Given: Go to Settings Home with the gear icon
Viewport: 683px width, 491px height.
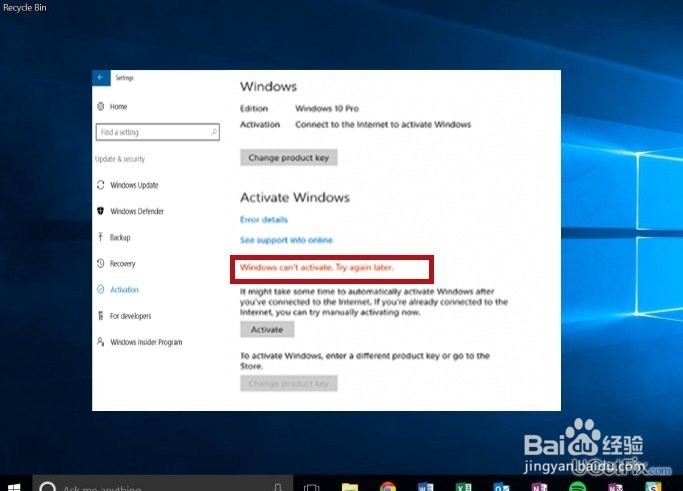Looking at the screenshot, I should (x=112, y=106).
